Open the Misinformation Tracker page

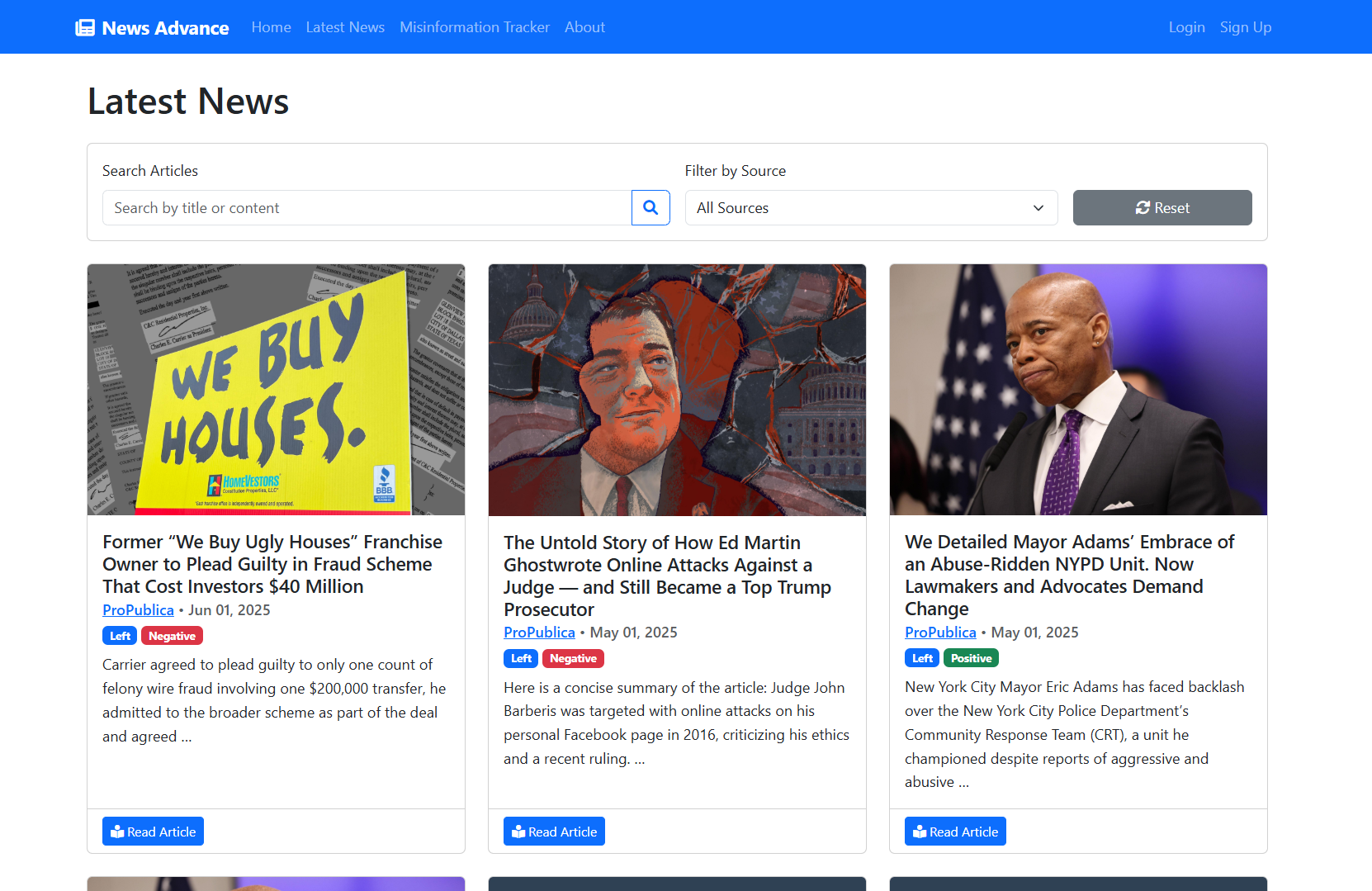[475, 27]
